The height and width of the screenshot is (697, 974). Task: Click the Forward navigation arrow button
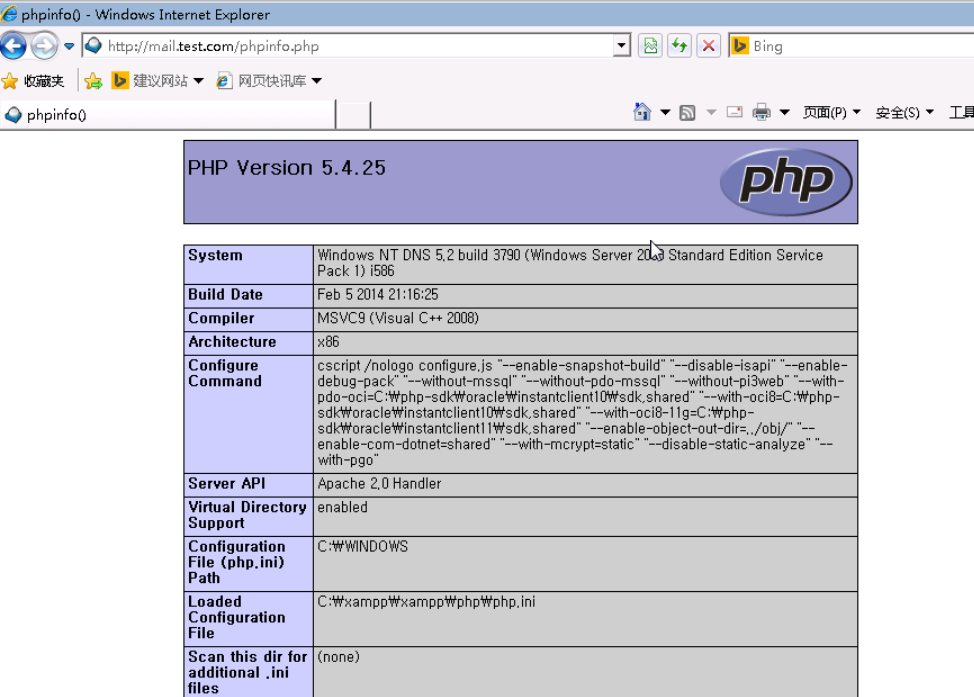[44, 46]
